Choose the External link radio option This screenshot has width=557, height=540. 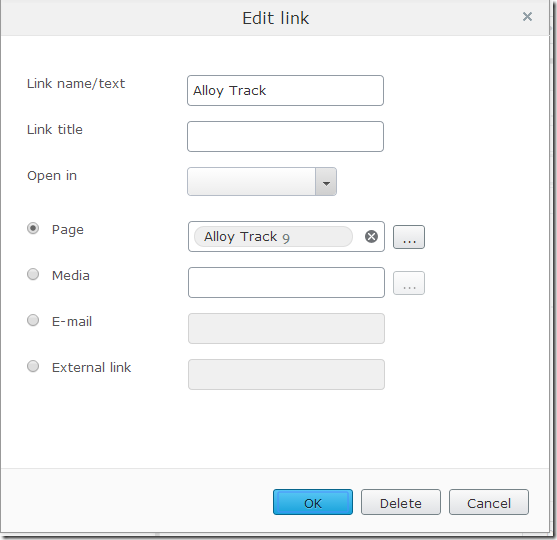coord(33,366)
